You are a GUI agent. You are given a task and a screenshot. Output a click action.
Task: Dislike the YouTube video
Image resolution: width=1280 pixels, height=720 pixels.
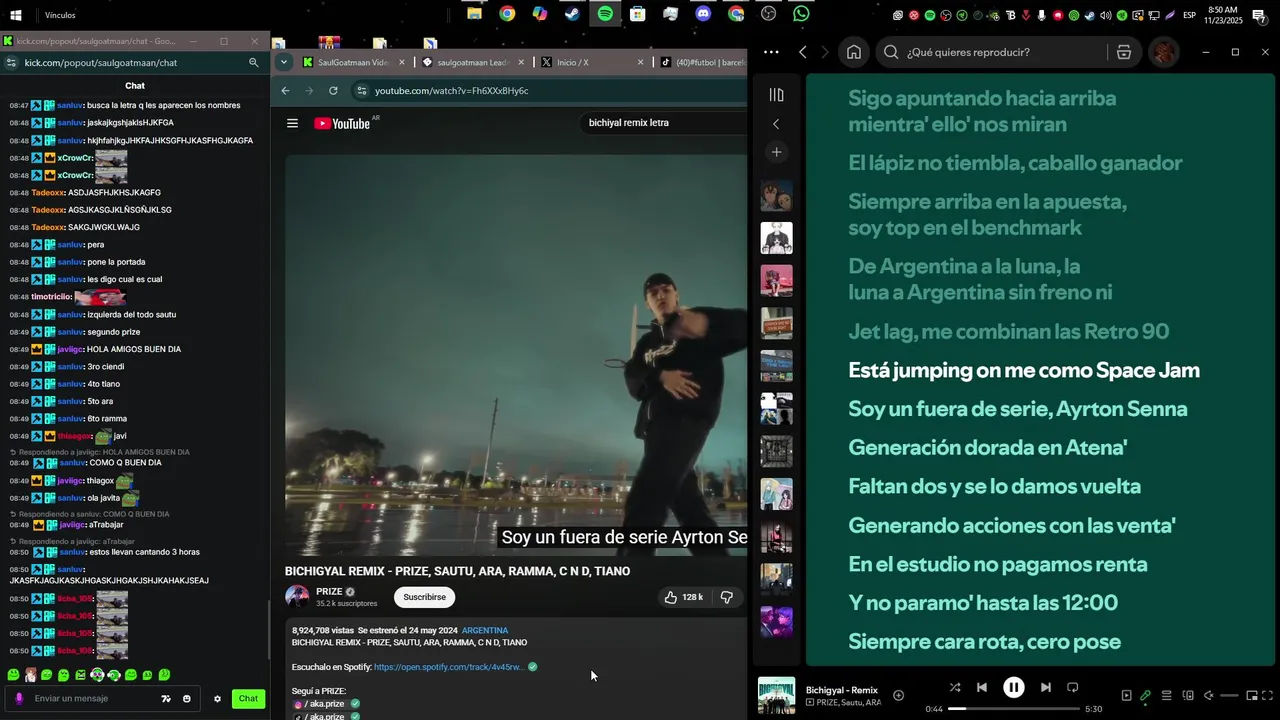(727, 597)
